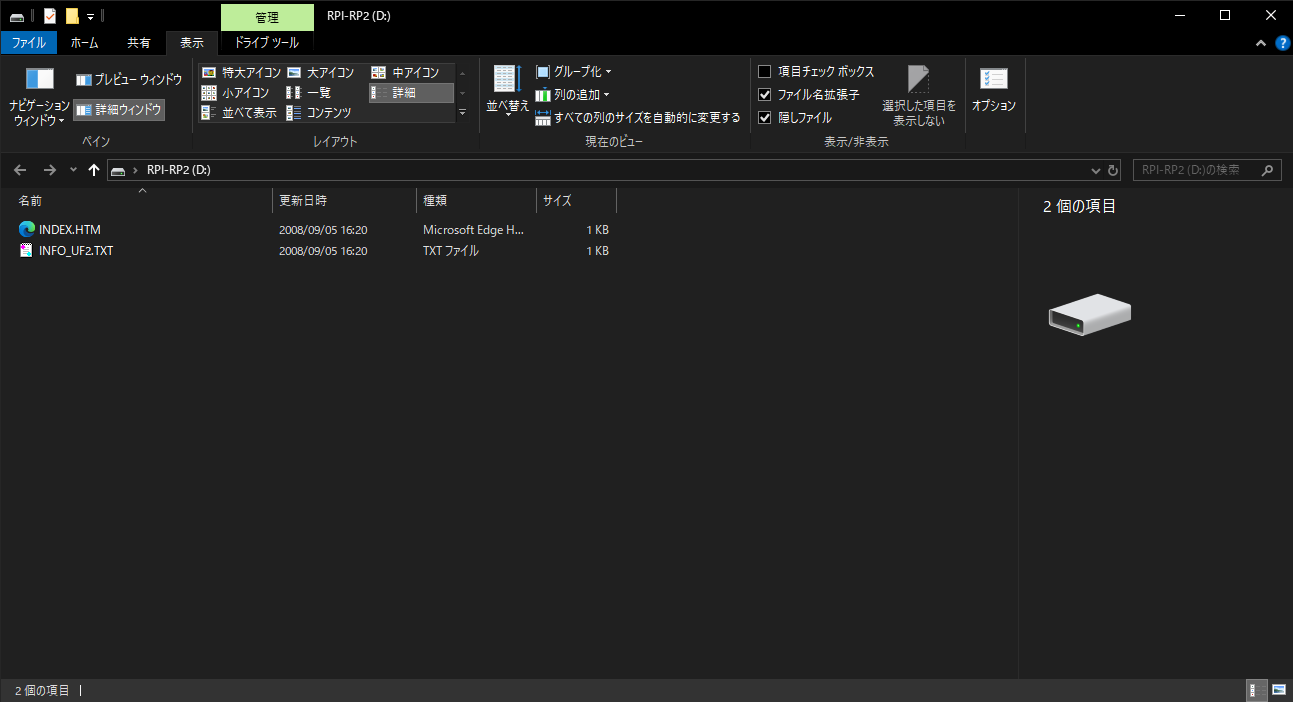Switch to the 共有 ribbon tab

click(x=139, y=43)
